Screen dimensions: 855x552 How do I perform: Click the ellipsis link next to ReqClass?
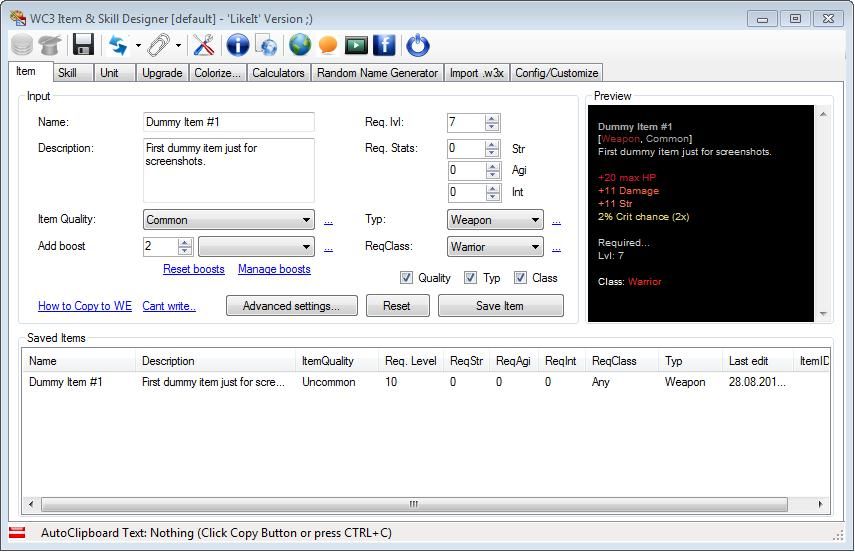coord(556,248)
